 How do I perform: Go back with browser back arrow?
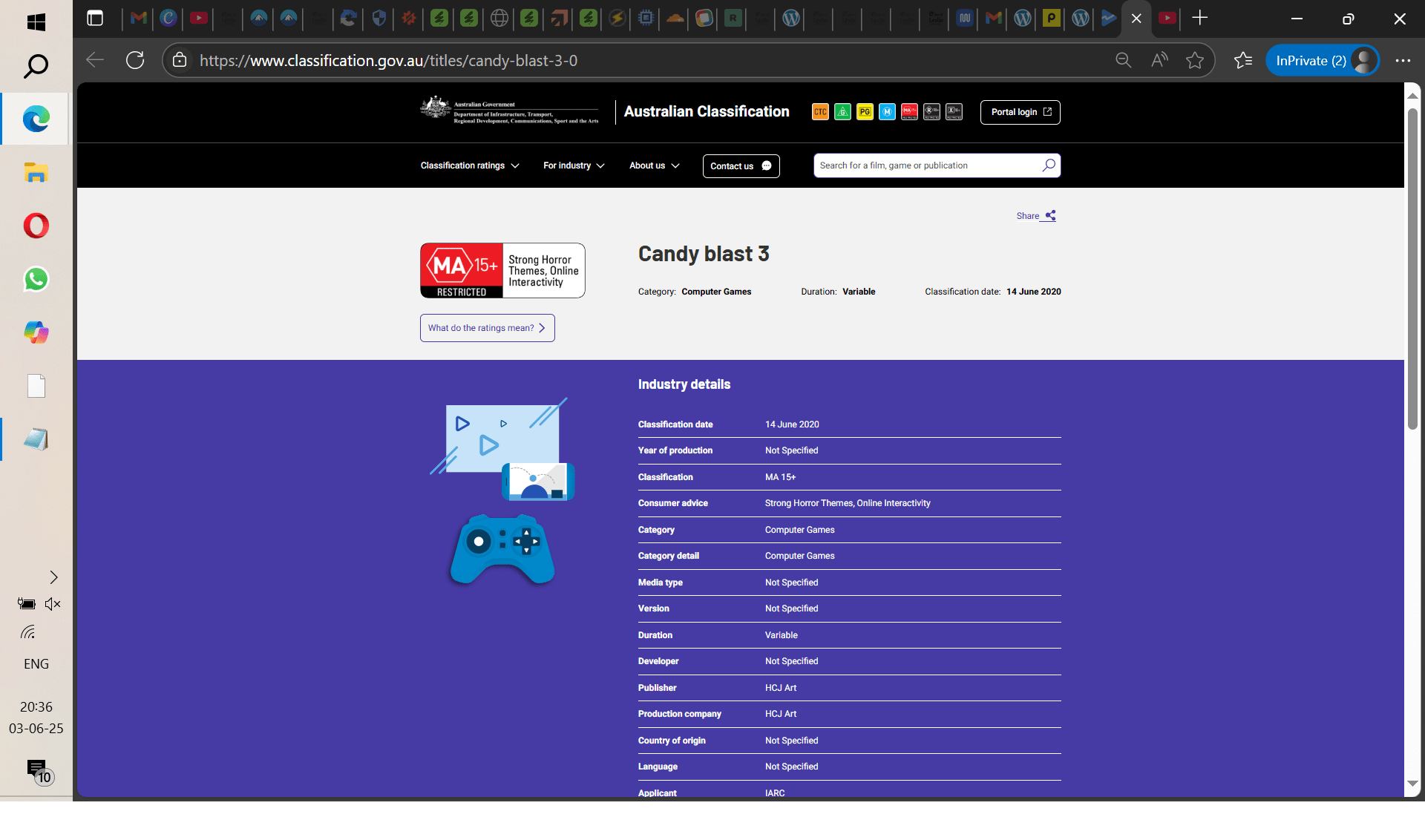95,60
